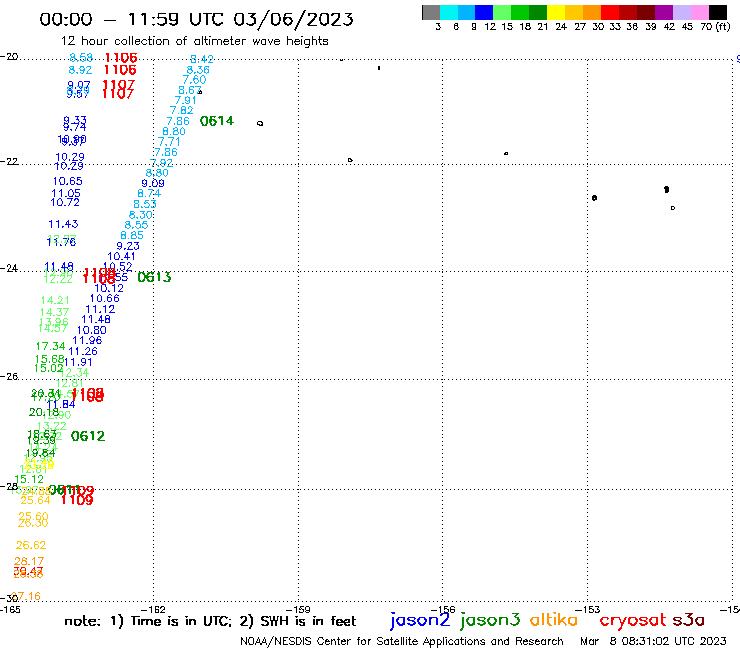Click the 10.41 wave height value
740x650 pixels.
tap(121, 256)
